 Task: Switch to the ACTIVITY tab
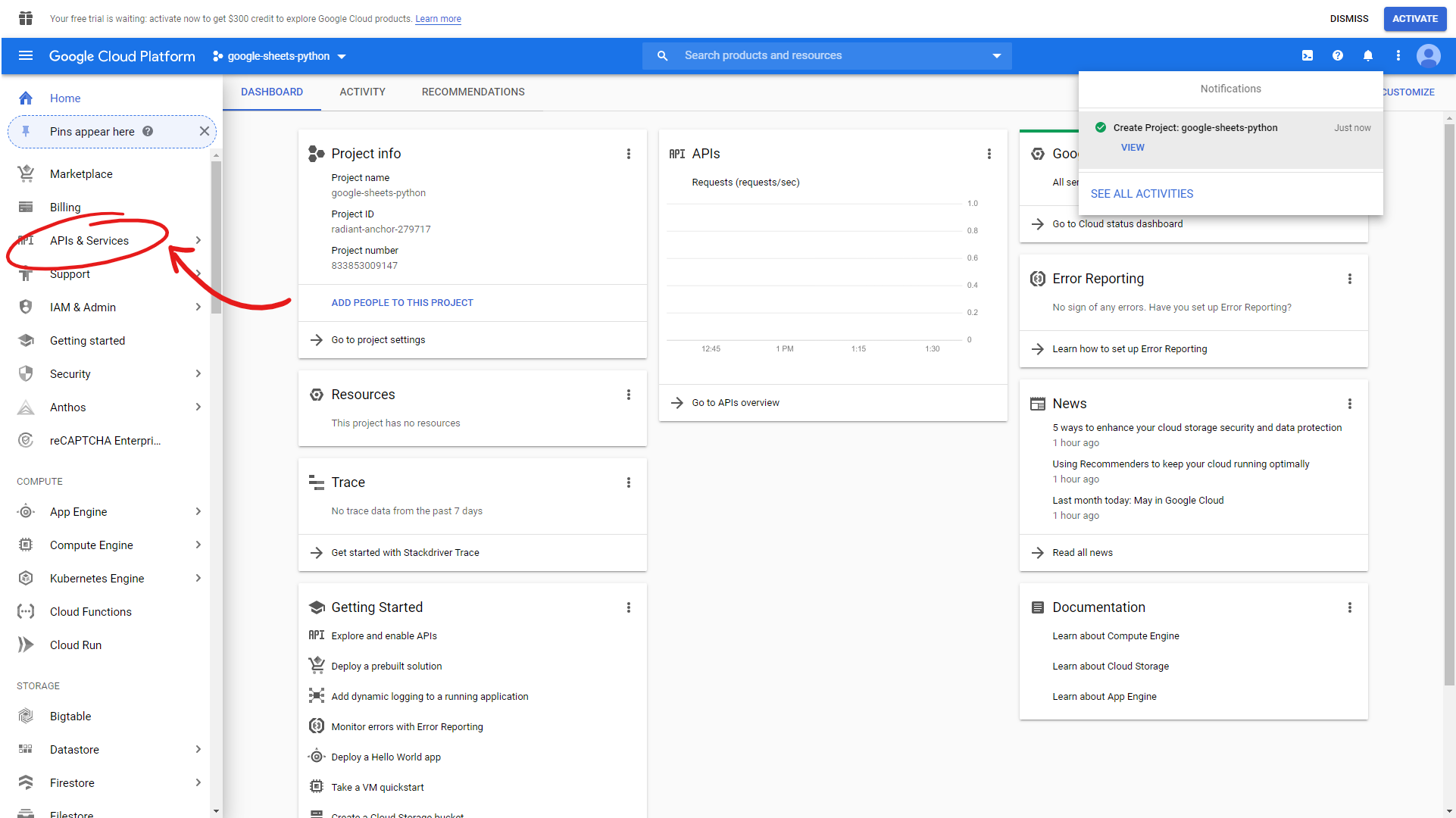[x=362, y=92]
